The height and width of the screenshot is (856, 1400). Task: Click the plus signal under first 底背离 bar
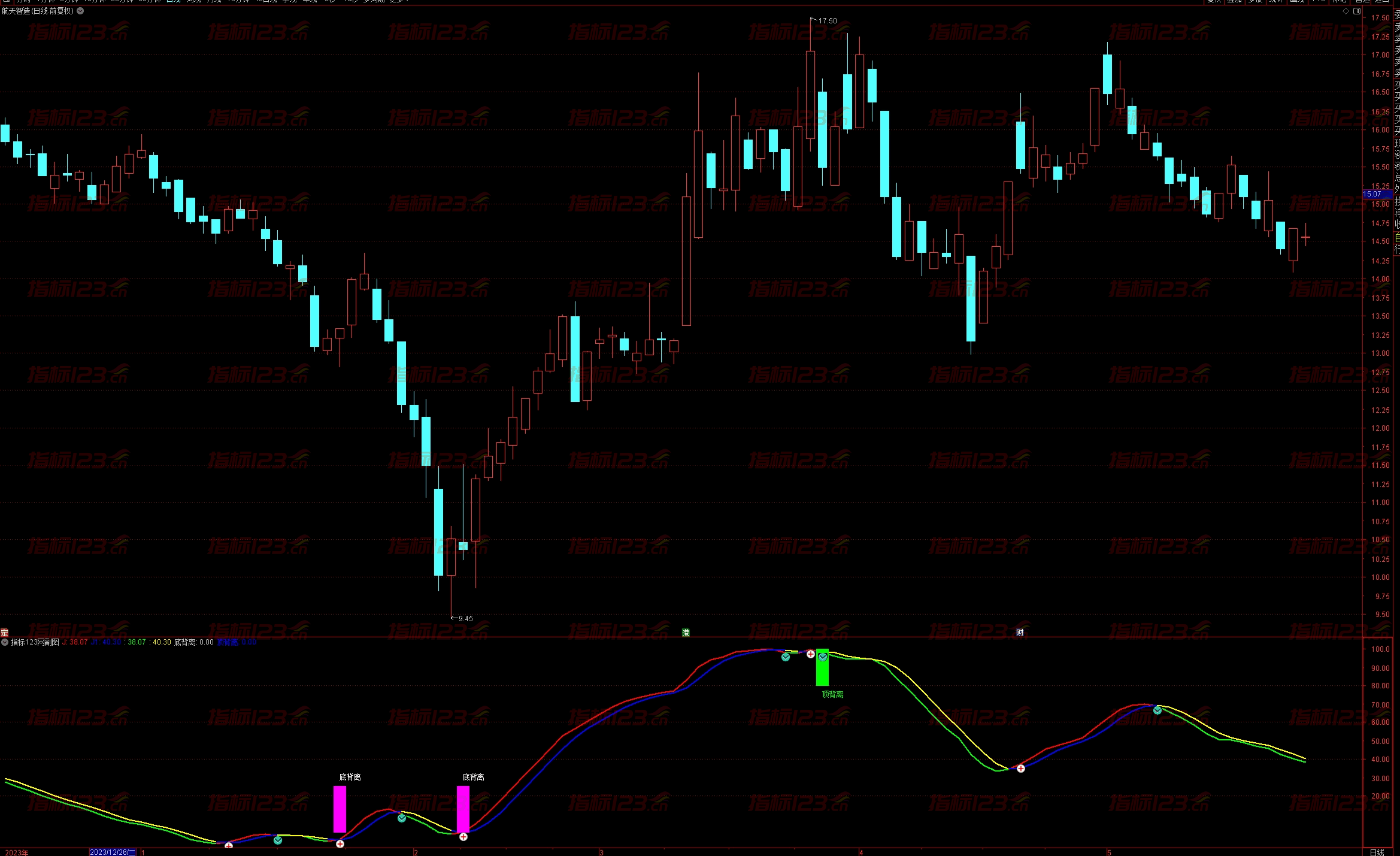coord(340,844)
